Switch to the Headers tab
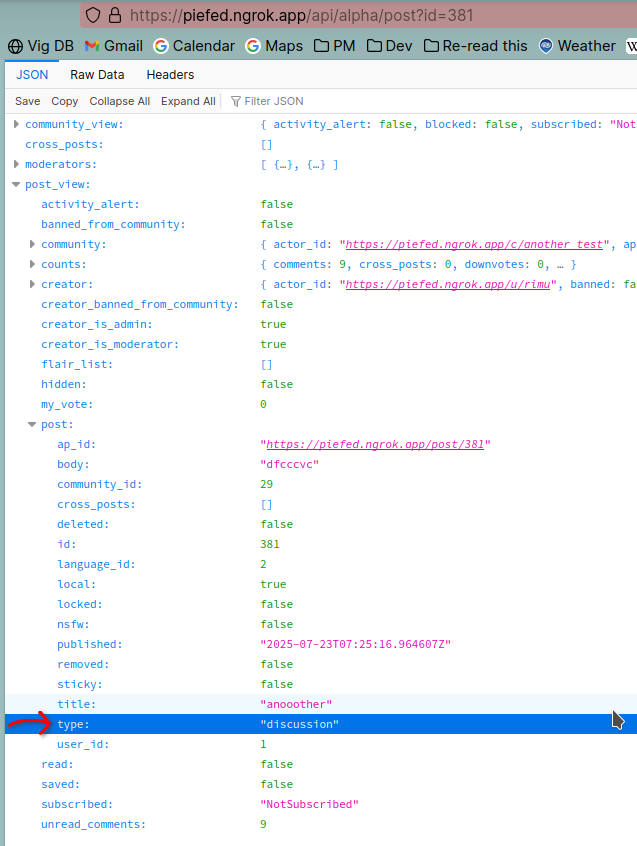637x846 pixels. click(170, 75)
